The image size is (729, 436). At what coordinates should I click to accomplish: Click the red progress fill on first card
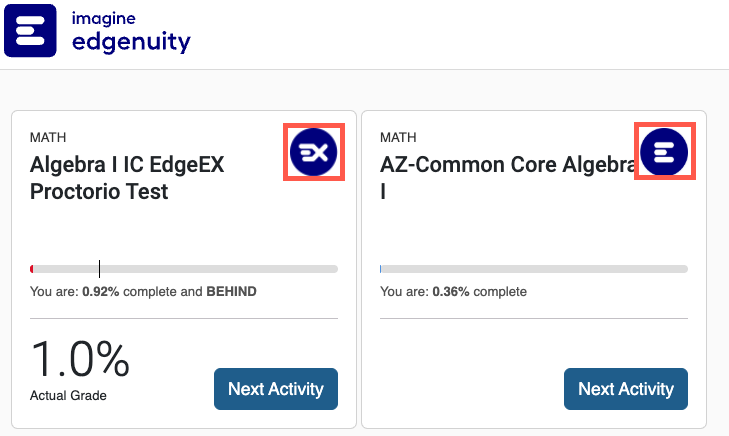32,269
